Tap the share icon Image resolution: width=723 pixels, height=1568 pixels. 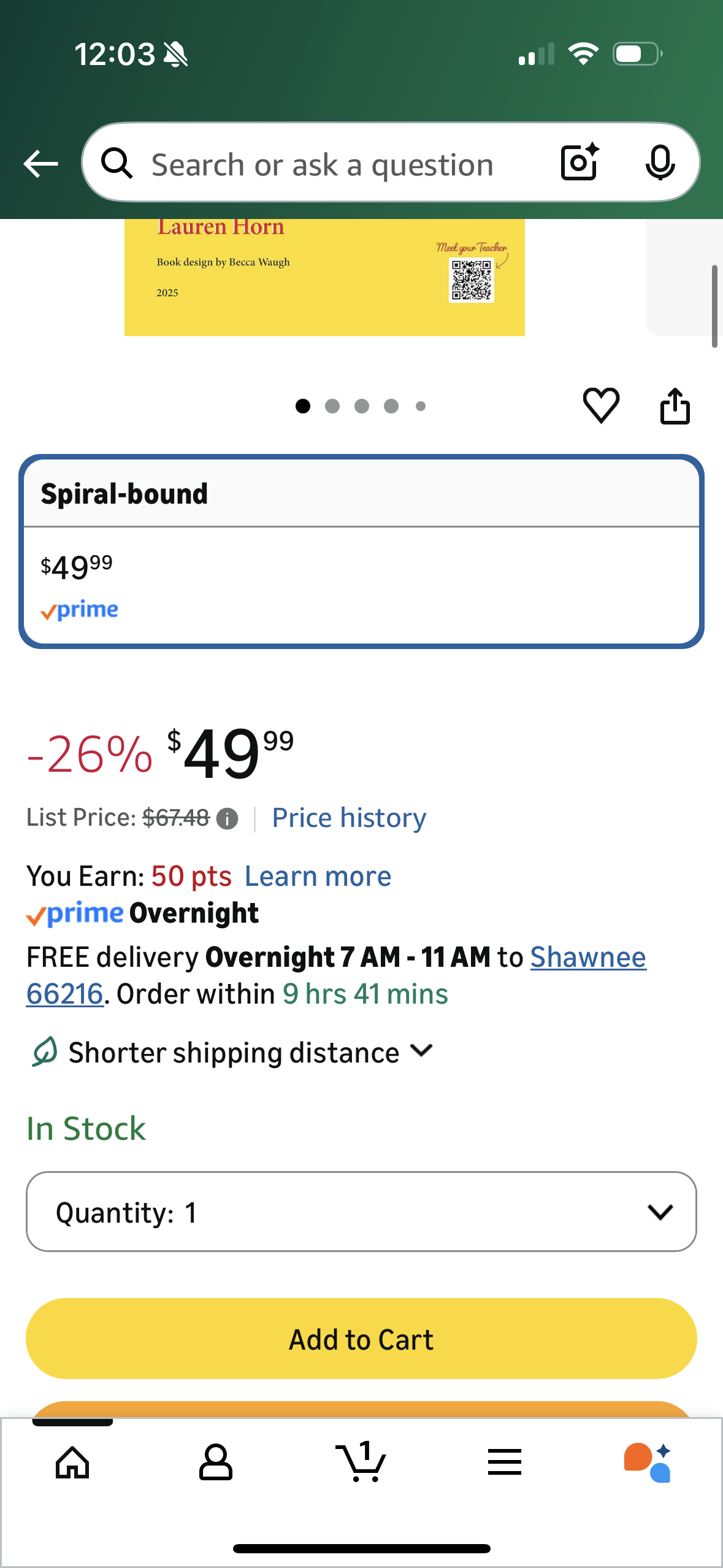pyautogui.click(x=675, y=405)
